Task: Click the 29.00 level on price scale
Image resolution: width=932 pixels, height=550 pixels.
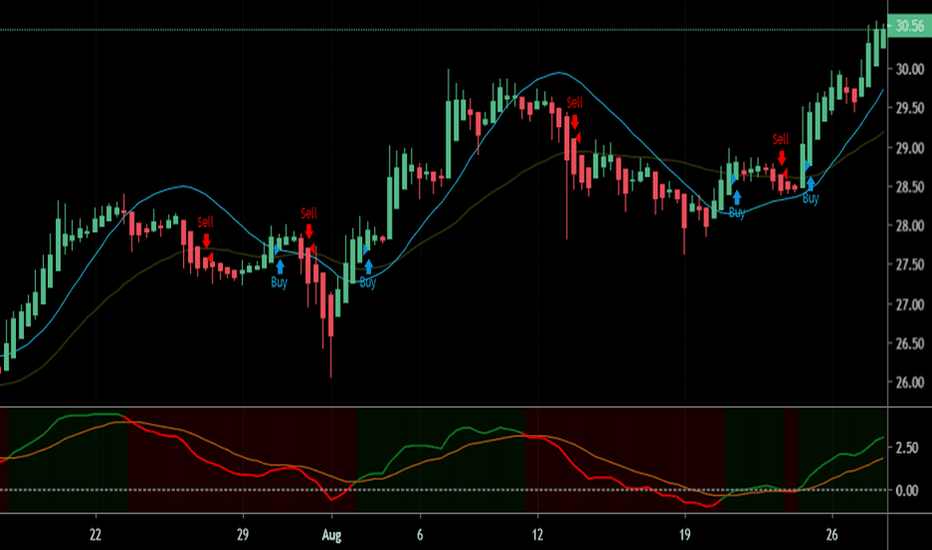Action: (x=910, y=147)
